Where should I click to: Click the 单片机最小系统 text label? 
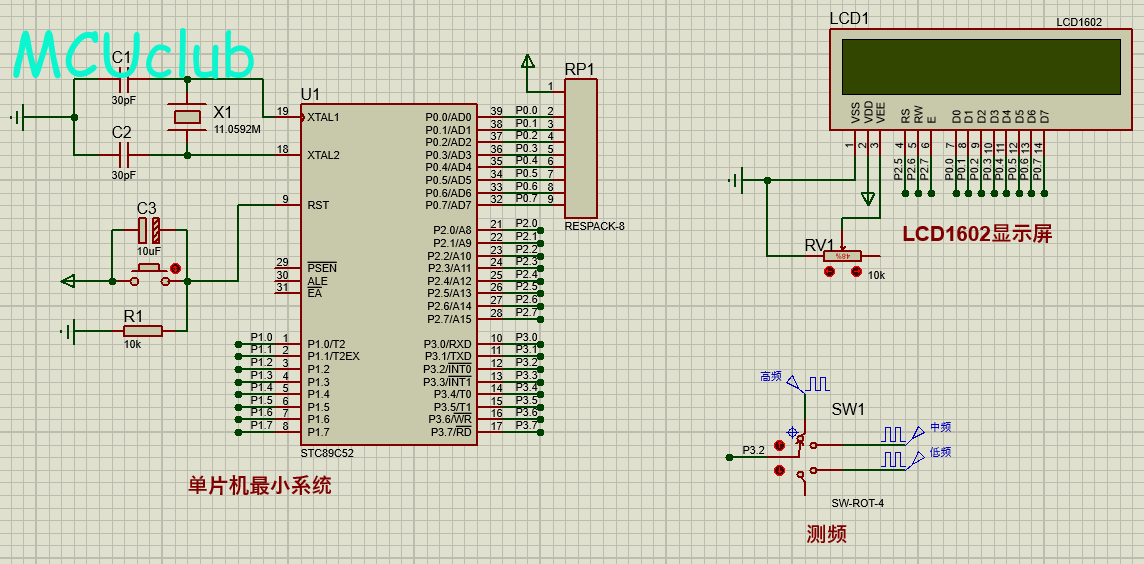tap(259, 486)
